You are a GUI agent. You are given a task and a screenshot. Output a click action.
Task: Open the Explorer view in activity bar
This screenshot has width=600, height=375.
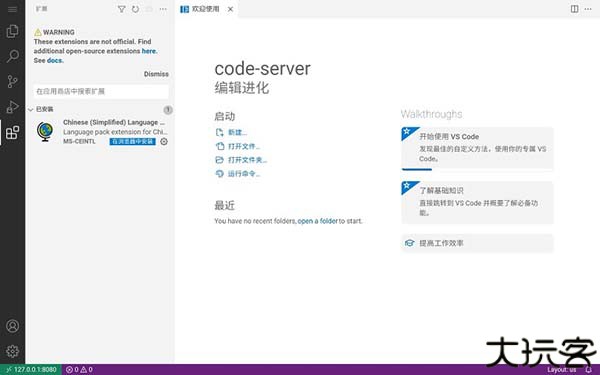pyautogui.click(x=12, y=31)
